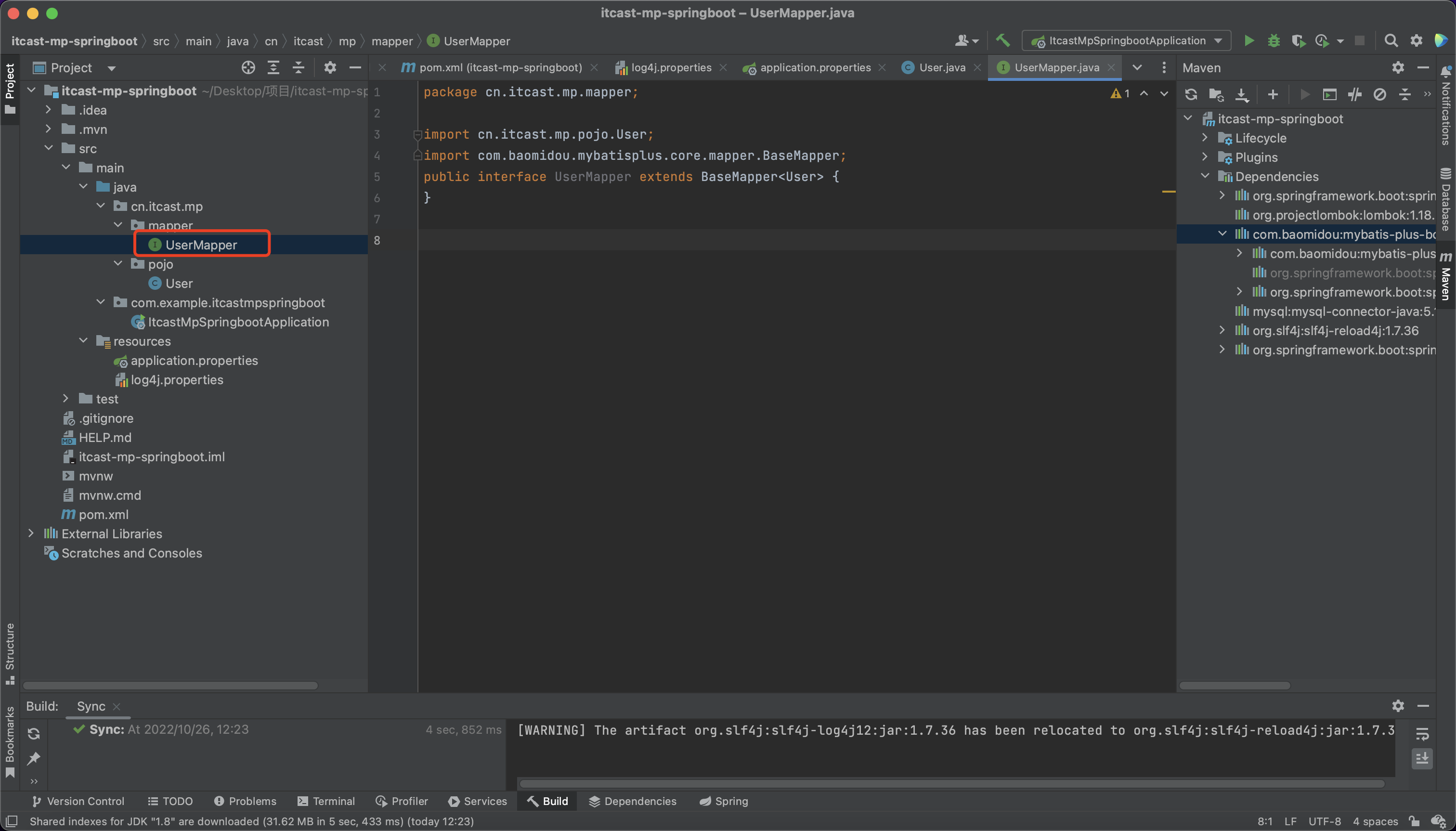This screenshot has width=1456, height=831.
Task: Click the green Run application icon
Action: (1249, 40)
